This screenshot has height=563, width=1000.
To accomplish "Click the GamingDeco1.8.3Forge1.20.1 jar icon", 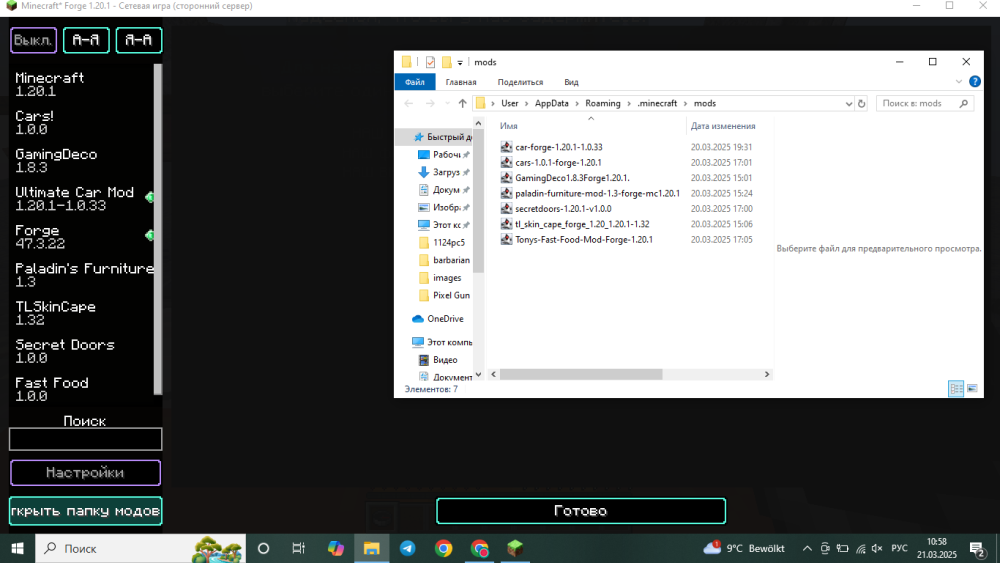I will pos(506,177).
